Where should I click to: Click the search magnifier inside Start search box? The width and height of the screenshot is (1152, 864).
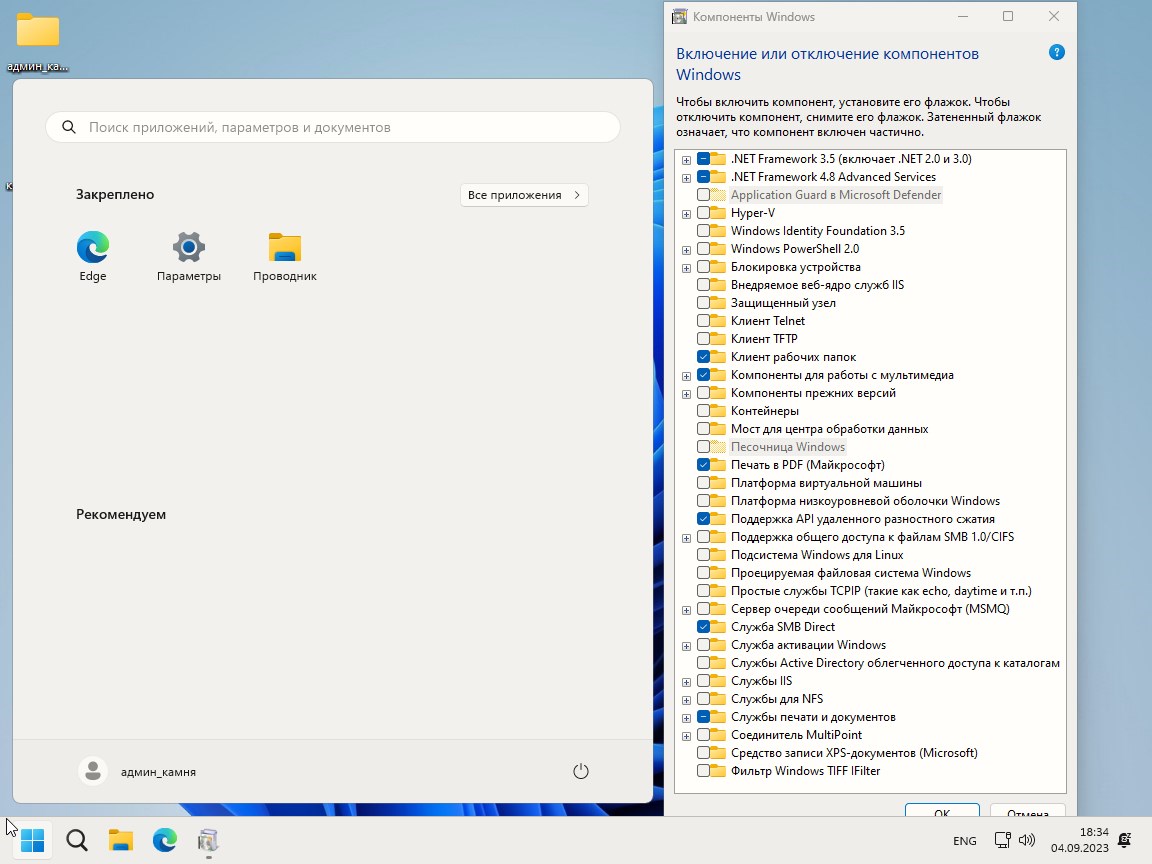coord(68,127)
